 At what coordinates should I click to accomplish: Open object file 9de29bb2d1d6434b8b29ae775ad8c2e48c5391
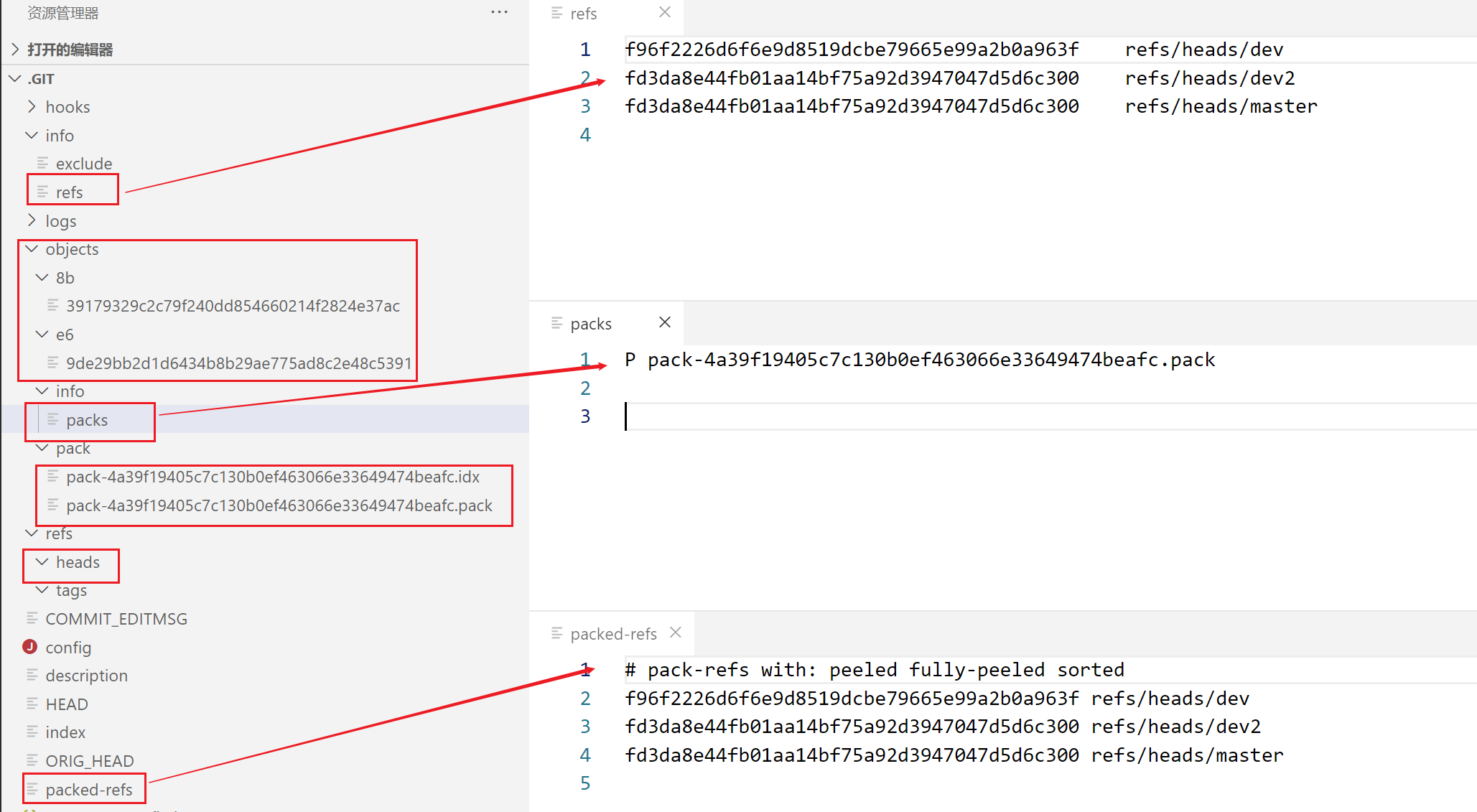coord(239,363)
